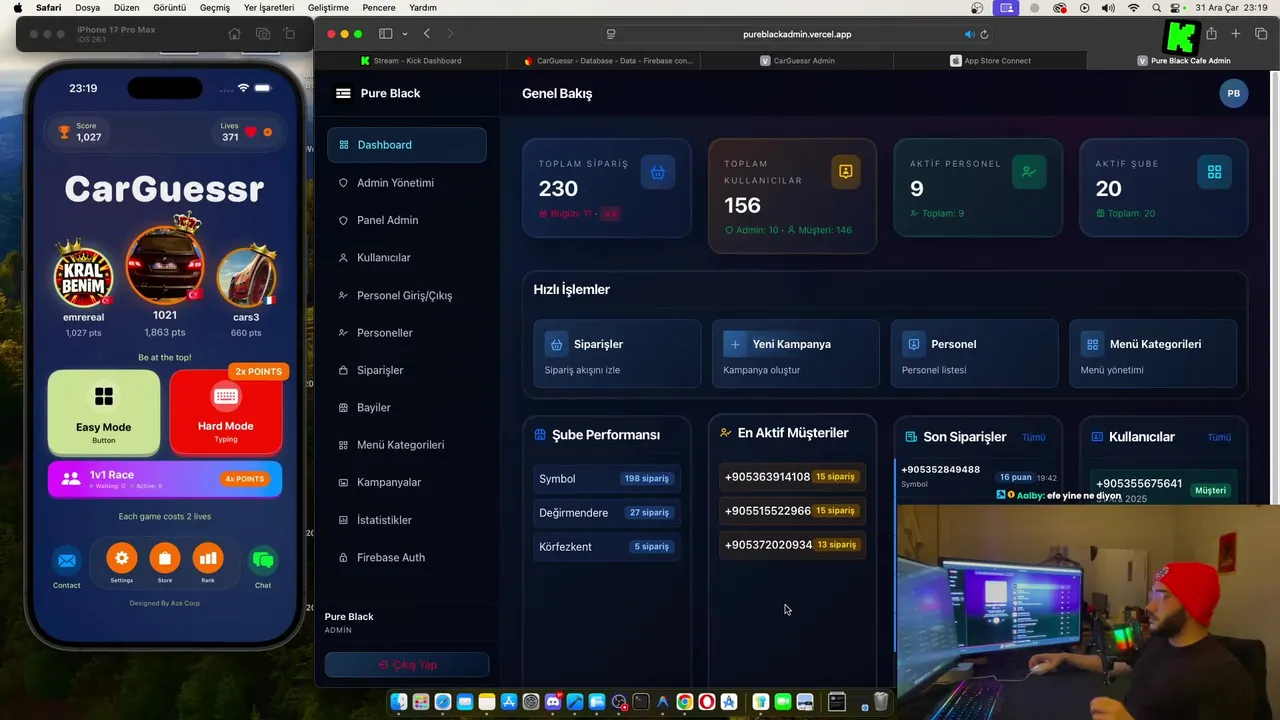Open the Dashboard sidebar item

click(406, 145)
